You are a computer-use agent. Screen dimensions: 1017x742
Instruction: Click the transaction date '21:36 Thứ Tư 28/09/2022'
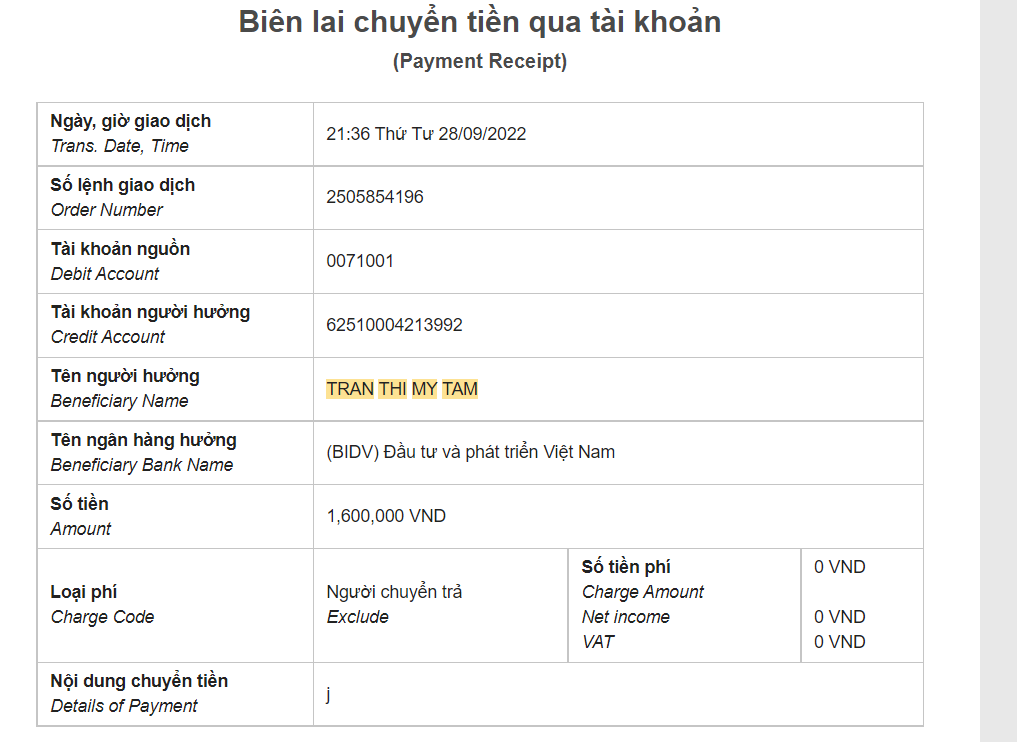point(426,134)
